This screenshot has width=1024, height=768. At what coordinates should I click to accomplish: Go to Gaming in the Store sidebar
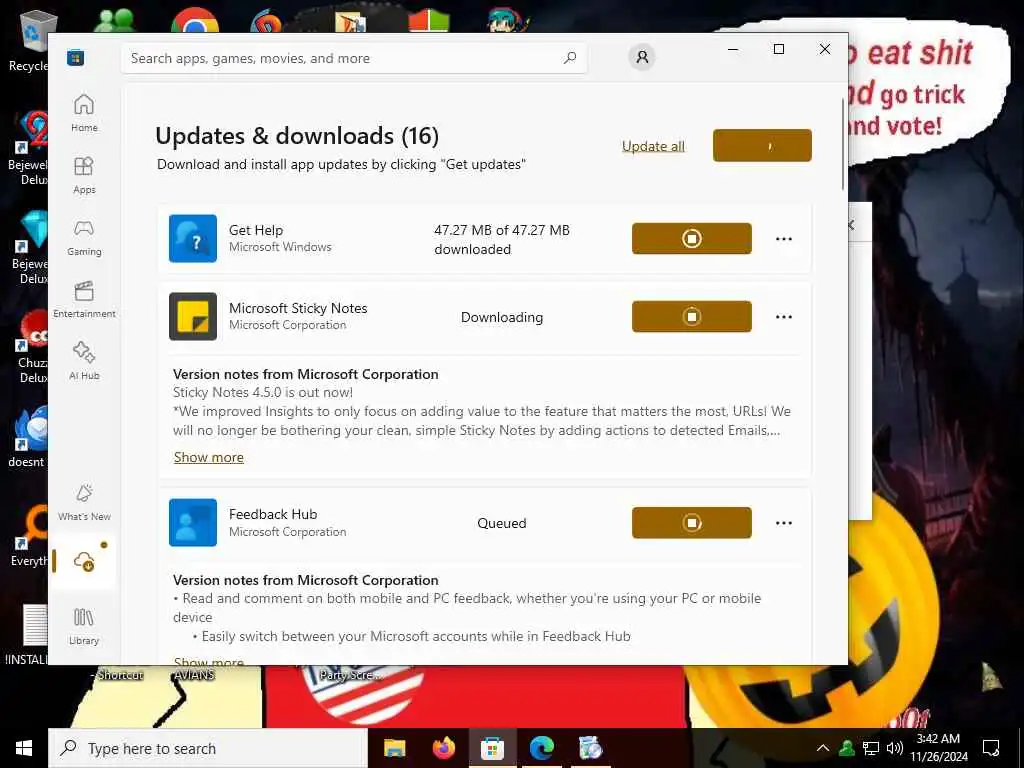pyautogui.click(x=84, y=237)
